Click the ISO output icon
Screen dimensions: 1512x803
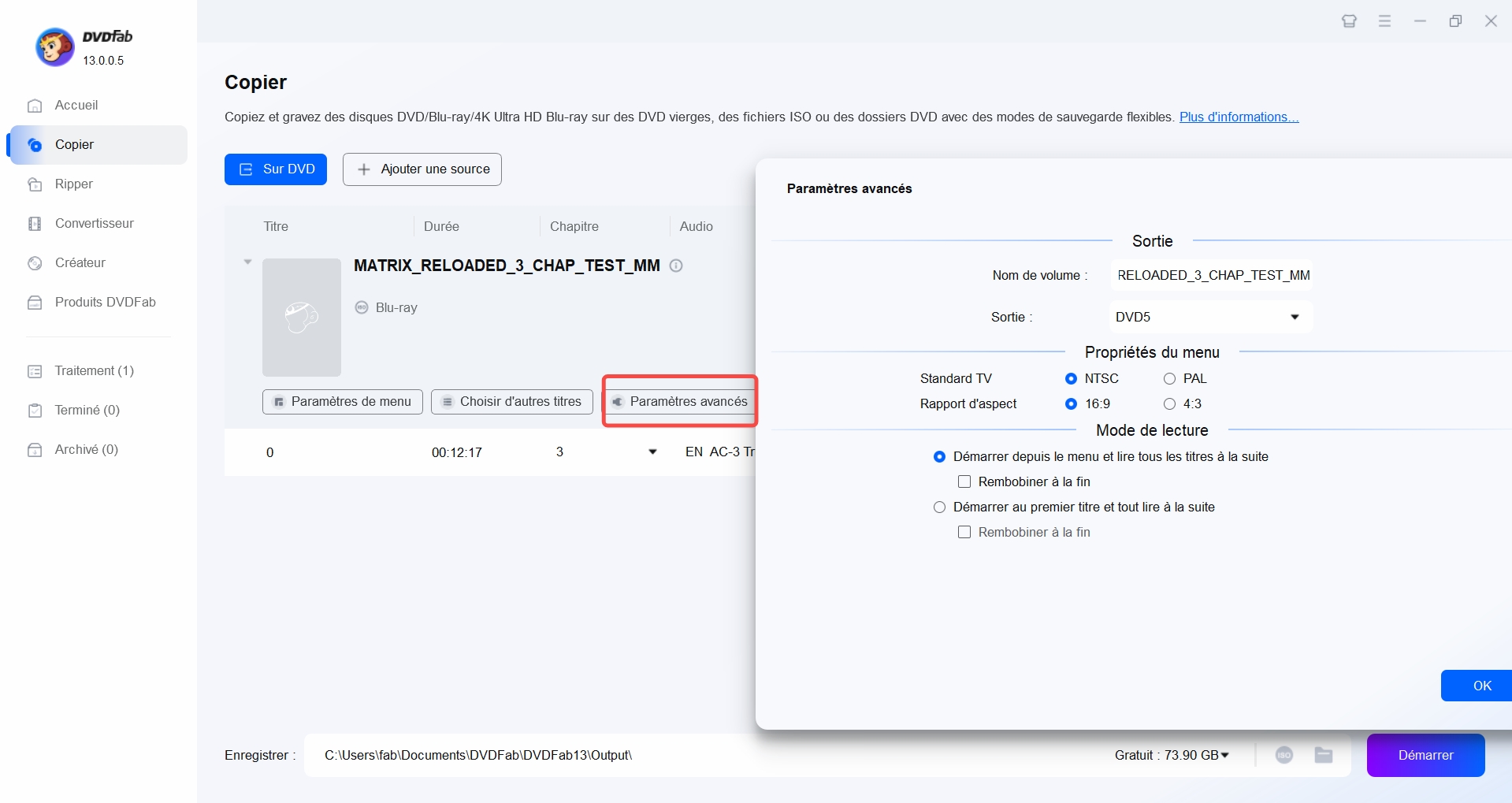click(1284, 756)
